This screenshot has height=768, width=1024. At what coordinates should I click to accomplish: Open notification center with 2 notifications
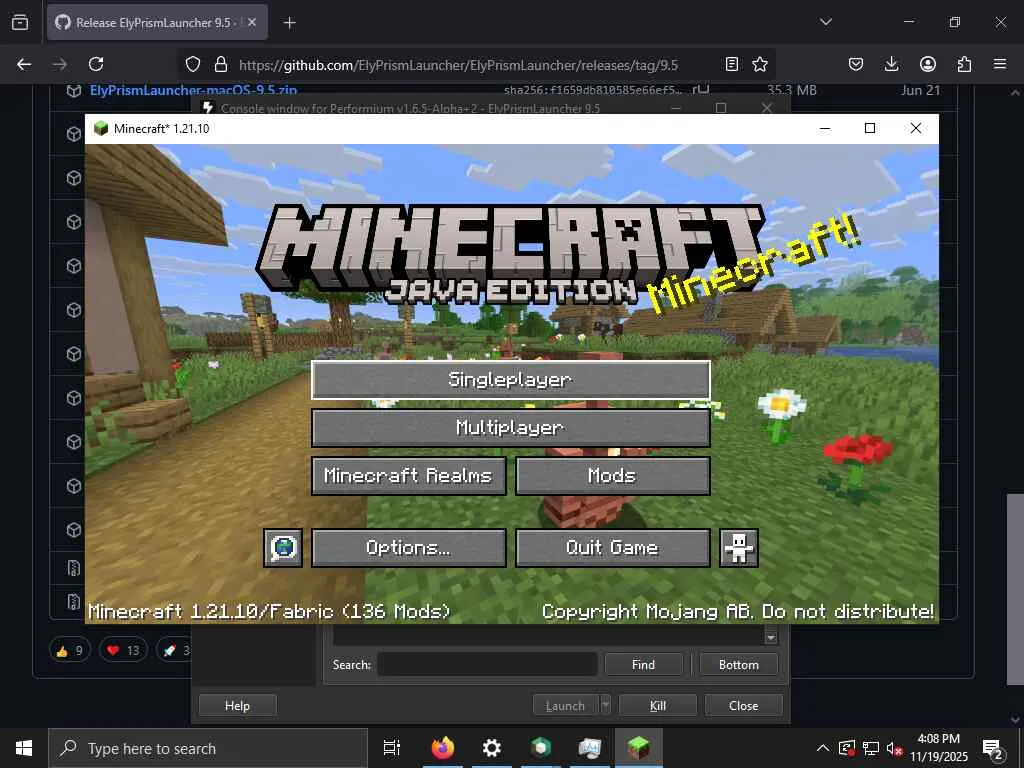992,748
